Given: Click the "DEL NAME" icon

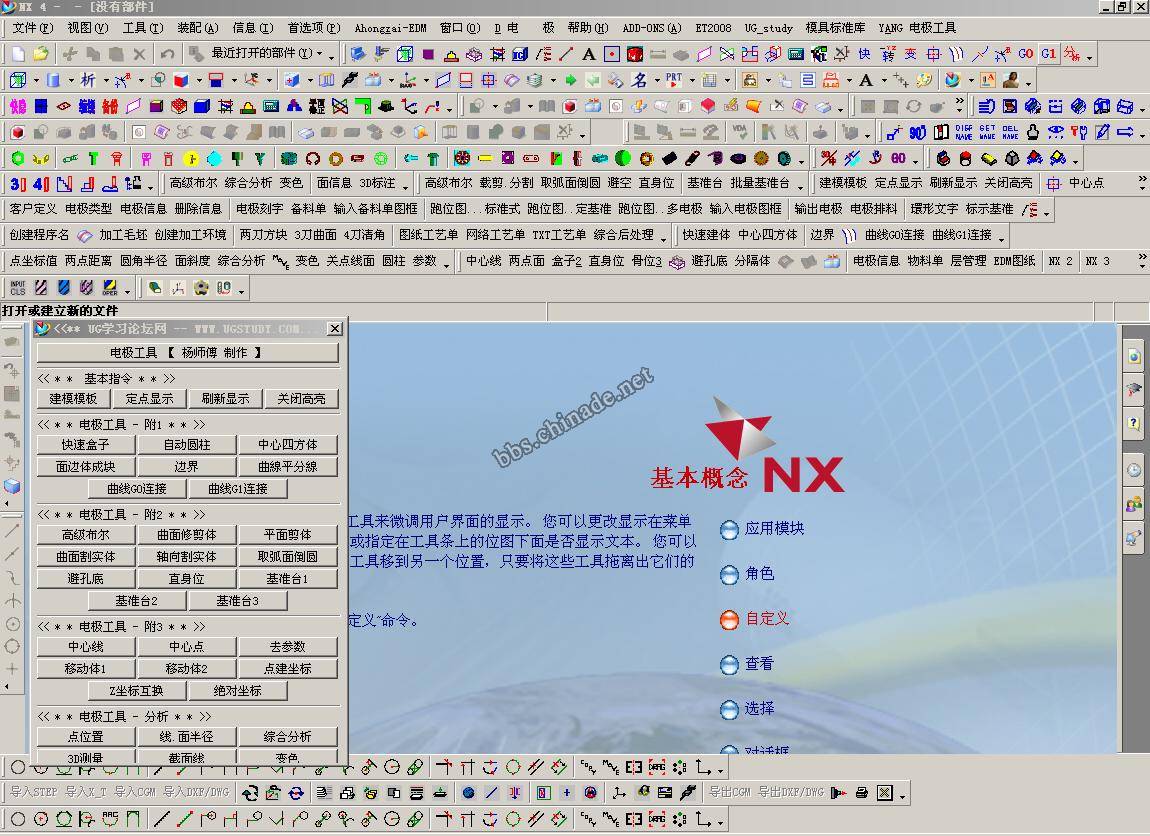Looking at the screenshot, I should click(1010, 133).
